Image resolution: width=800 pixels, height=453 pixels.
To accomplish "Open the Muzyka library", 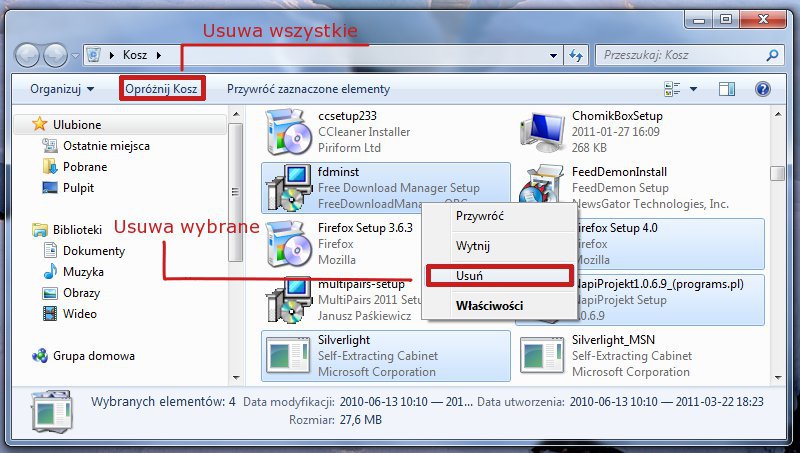I will coord(83,272).
